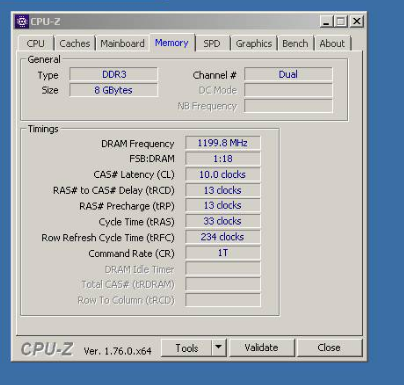This screenshot has width=404, height=385.
Task: Click the Channel # field showing Dual
Action: click(288, 74)
